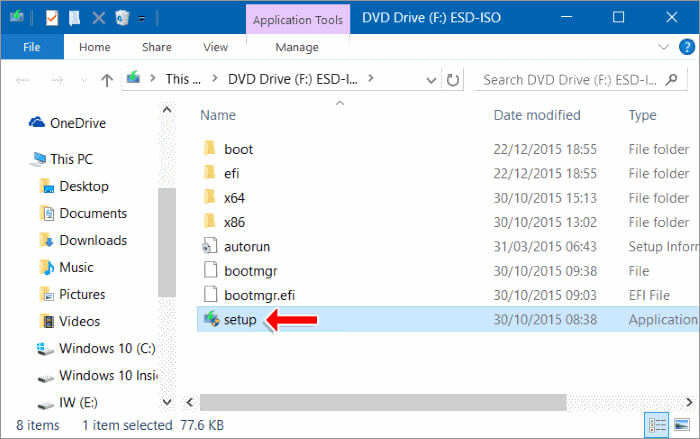Click the horizontal scrollbar thumb
Image resolution: width=700 pixels, height=439 pixels.
[383, 402]
